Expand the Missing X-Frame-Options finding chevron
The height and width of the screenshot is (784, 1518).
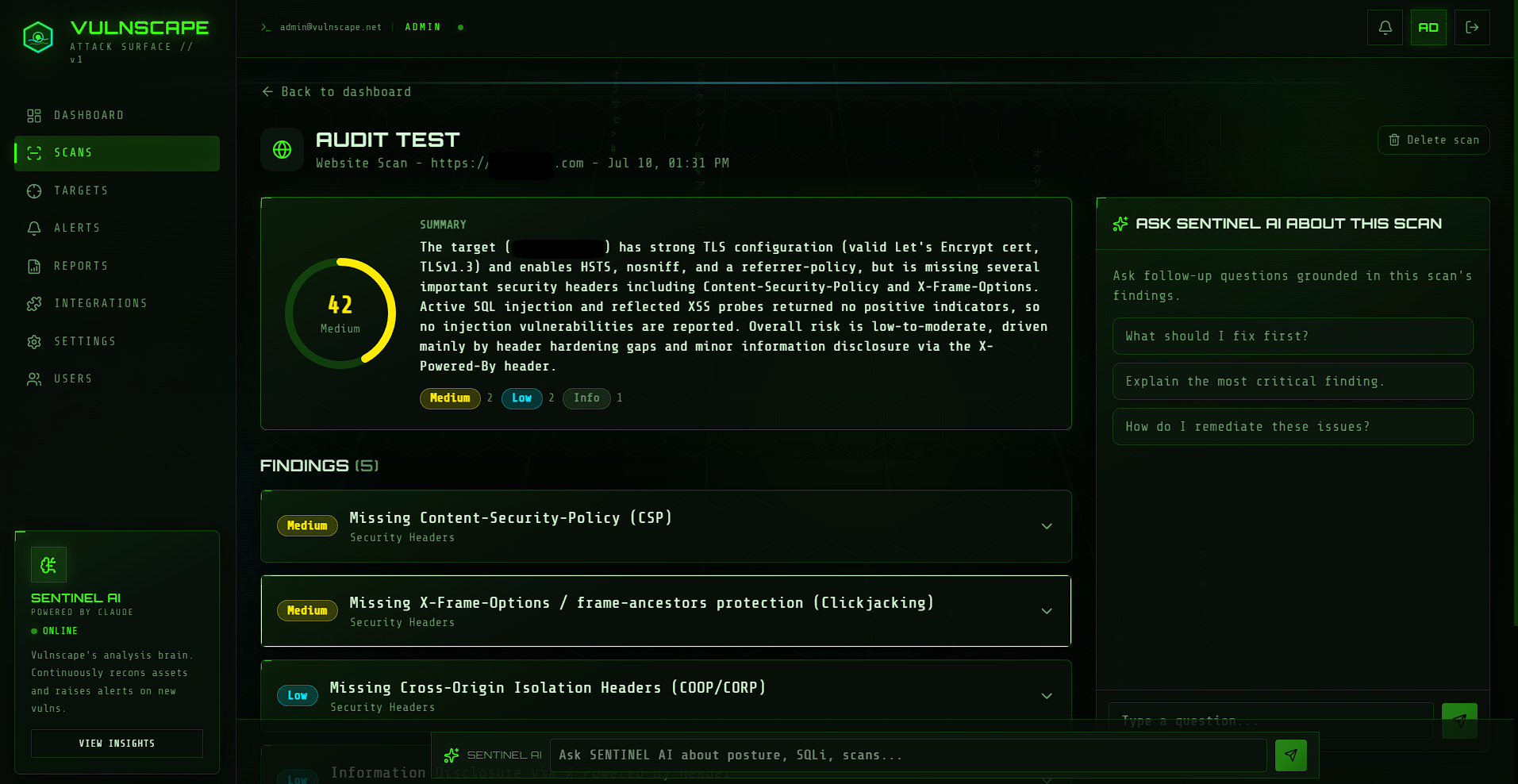pos(1047,611)
